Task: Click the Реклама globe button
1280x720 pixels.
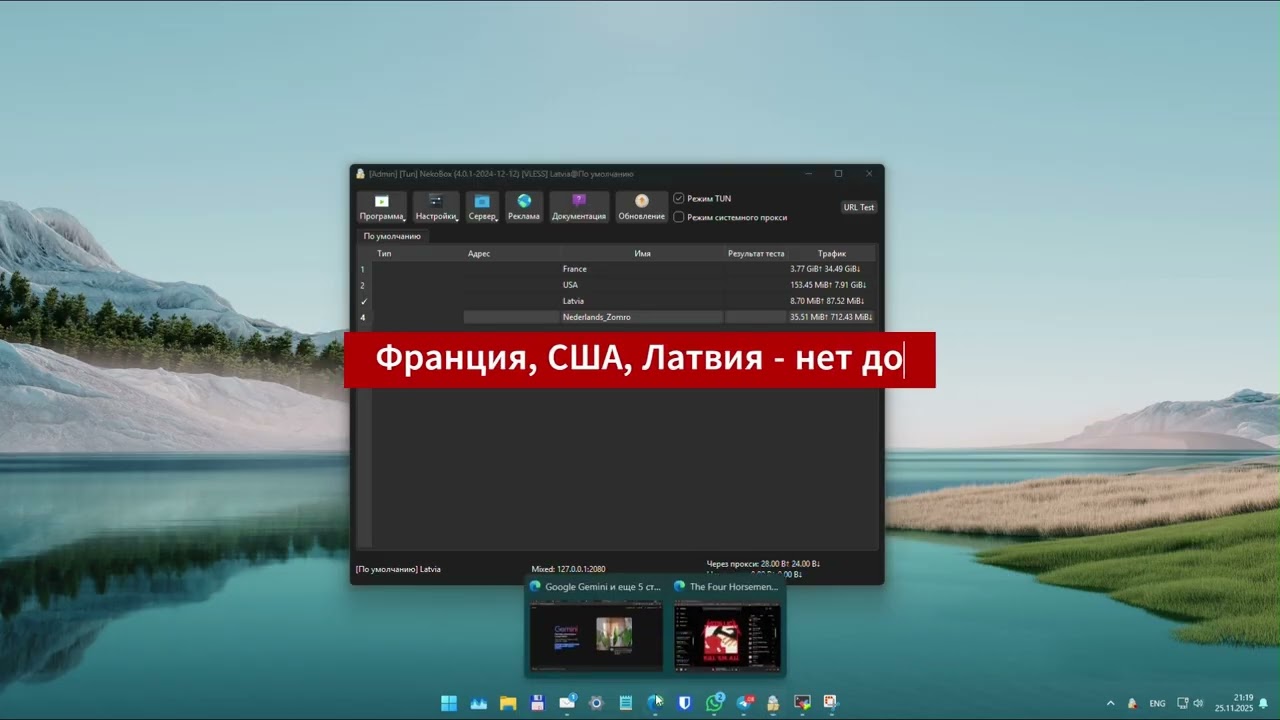Action: point(523,207)
